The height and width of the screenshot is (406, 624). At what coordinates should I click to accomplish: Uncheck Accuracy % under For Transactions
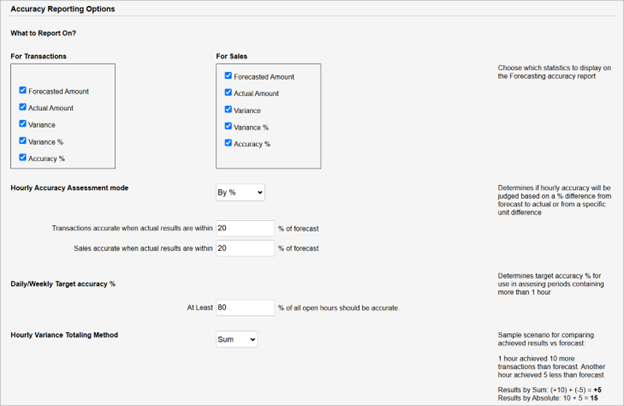[23, 157]
